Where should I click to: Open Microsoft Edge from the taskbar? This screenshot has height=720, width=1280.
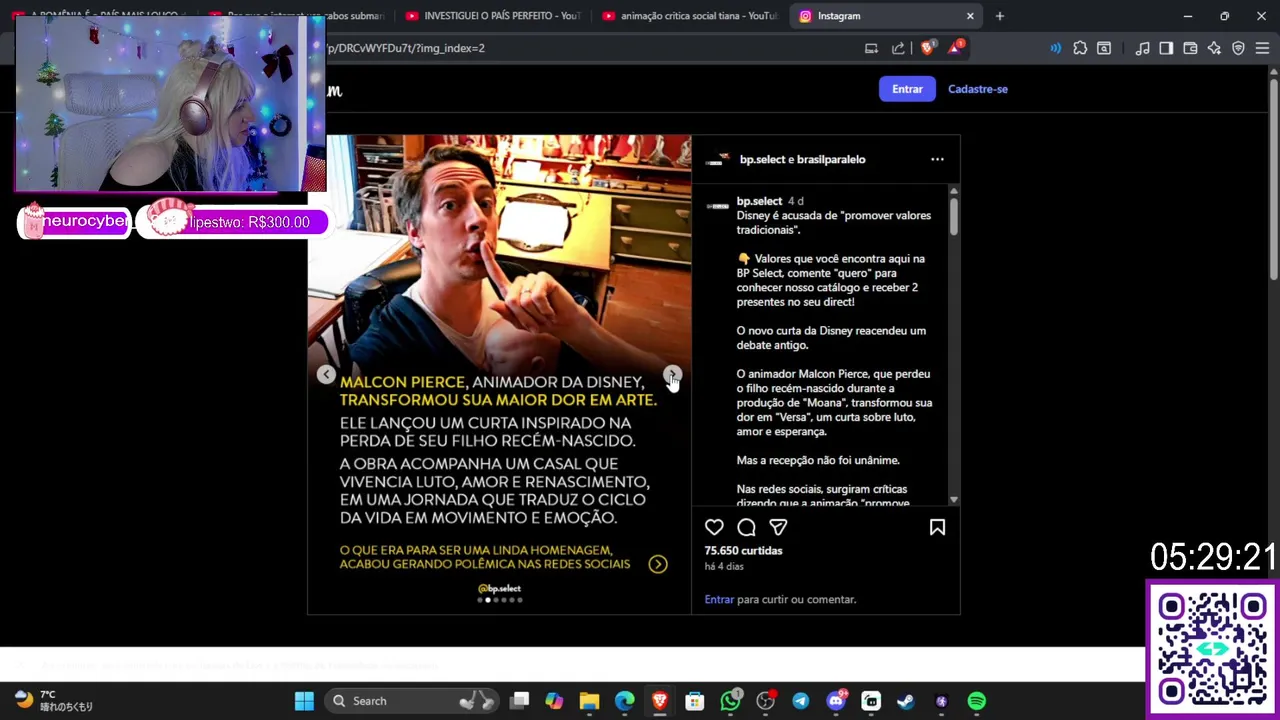[624, 701]
